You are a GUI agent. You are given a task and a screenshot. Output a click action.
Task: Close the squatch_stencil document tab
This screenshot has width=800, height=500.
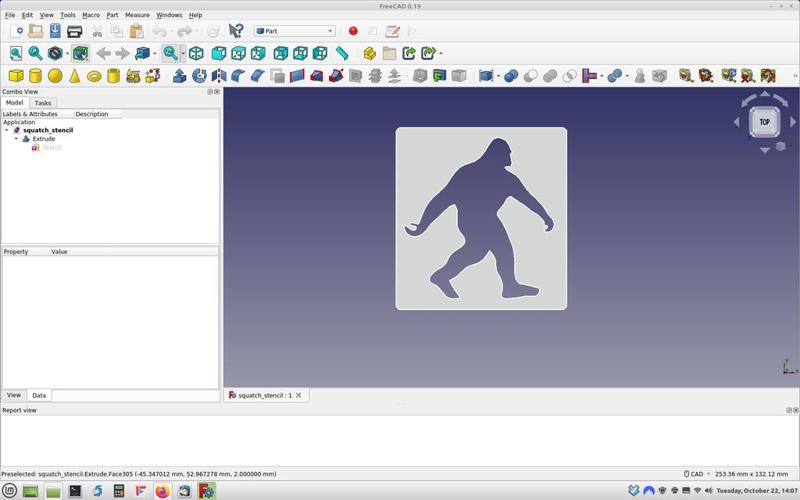click(298, 395)
